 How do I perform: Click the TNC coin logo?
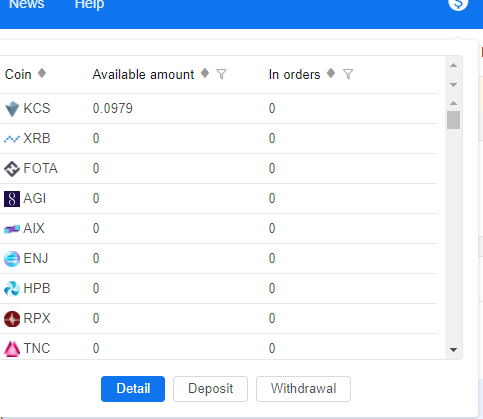click(12, 349)
